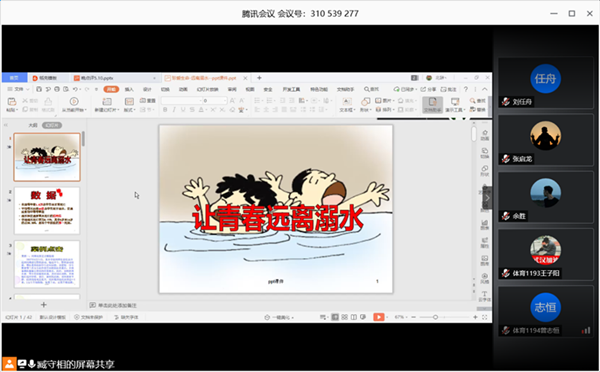Open the file menu dropdown

[x=18, y=89]
